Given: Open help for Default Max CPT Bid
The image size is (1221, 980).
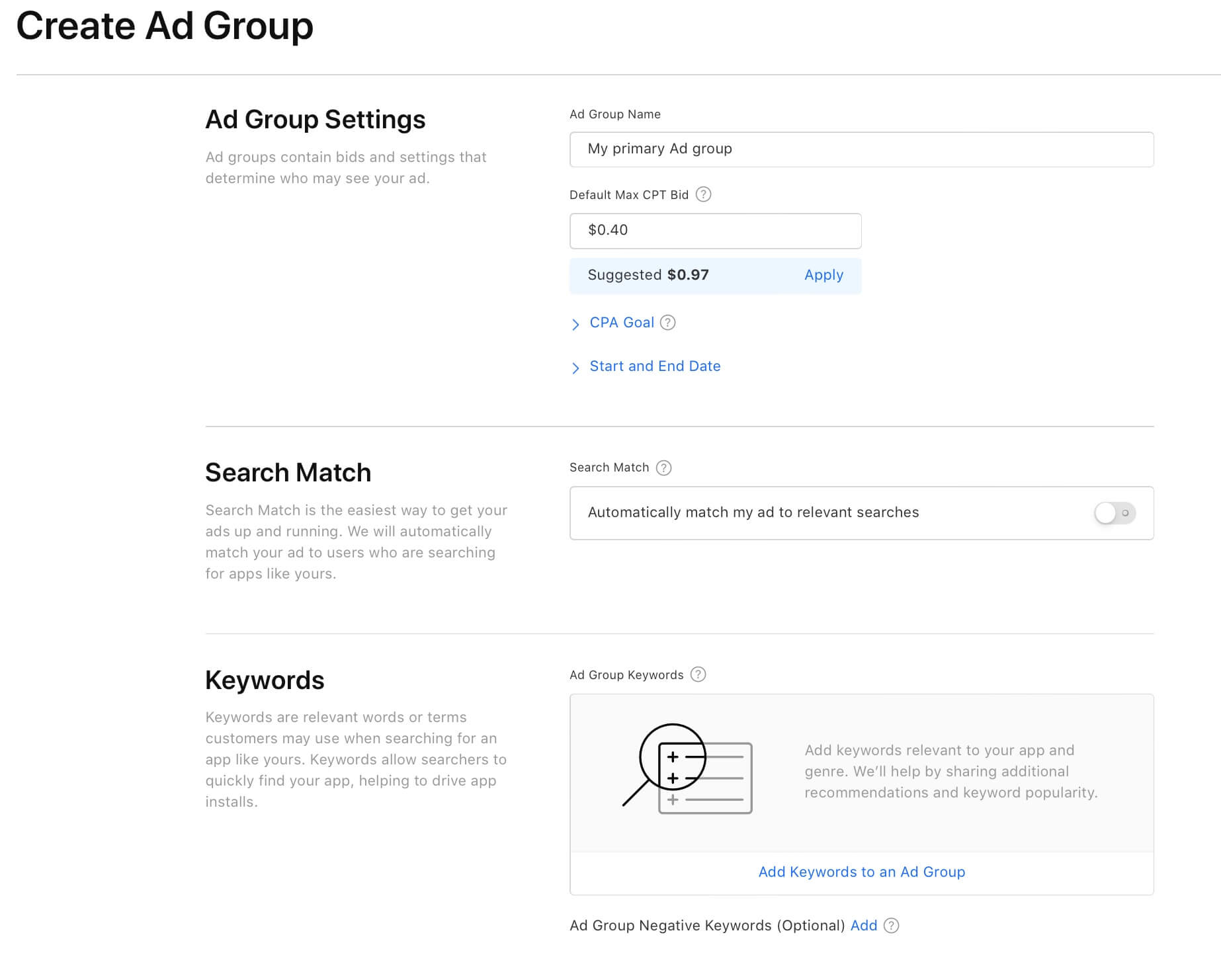Looking at the screenshot, I should [704, 194].
